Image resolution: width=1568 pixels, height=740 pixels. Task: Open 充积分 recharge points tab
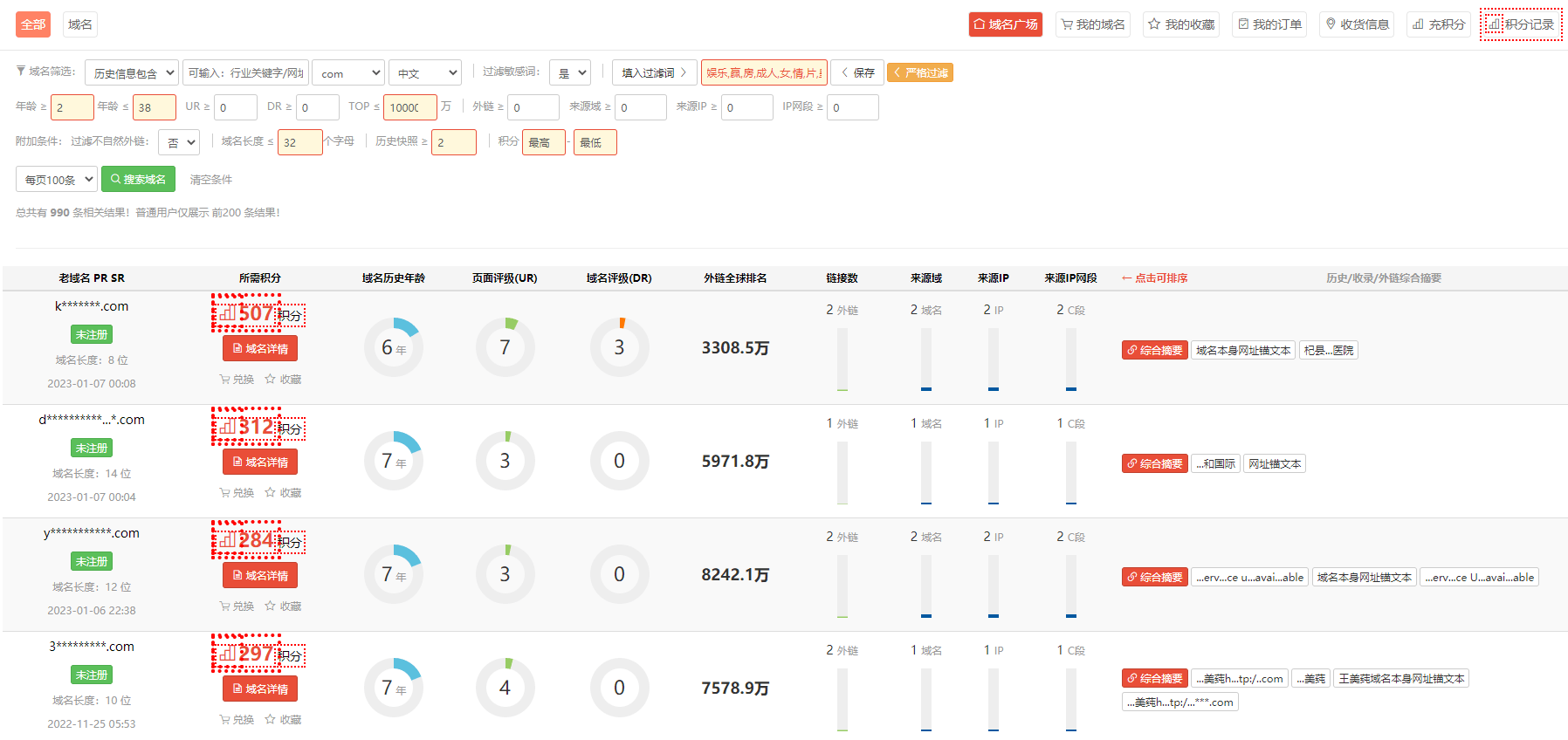click(1439, 24)
